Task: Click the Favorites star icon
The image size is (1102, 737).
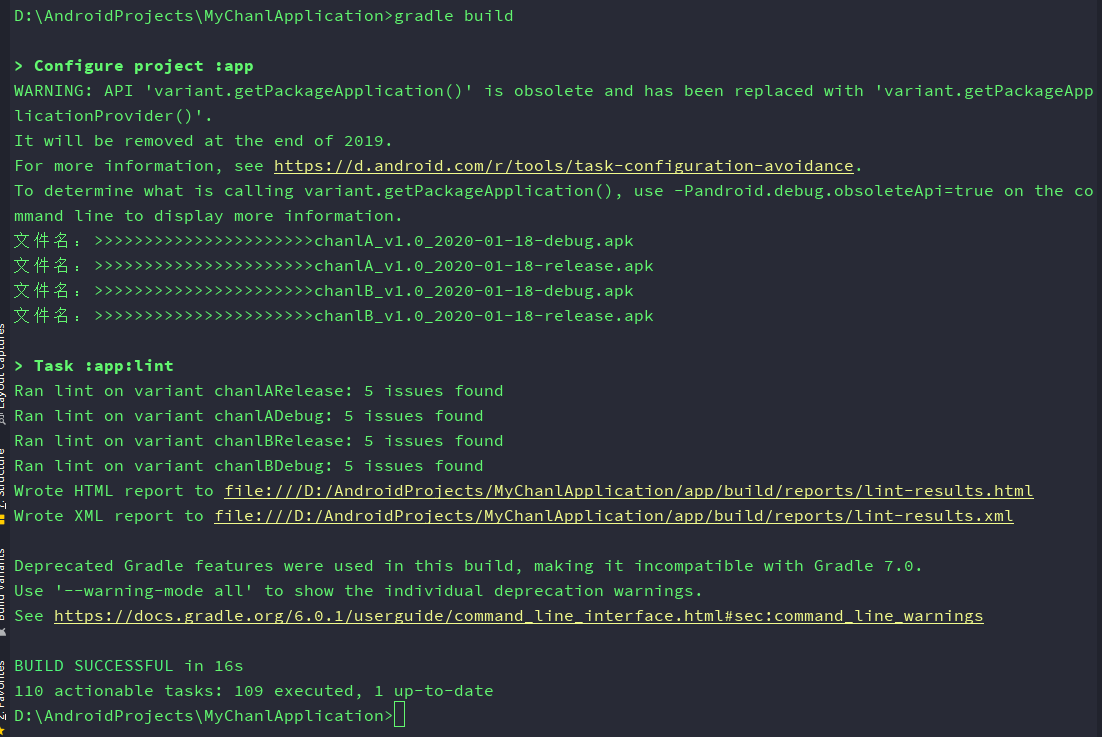Action: [x=3, y=731]
